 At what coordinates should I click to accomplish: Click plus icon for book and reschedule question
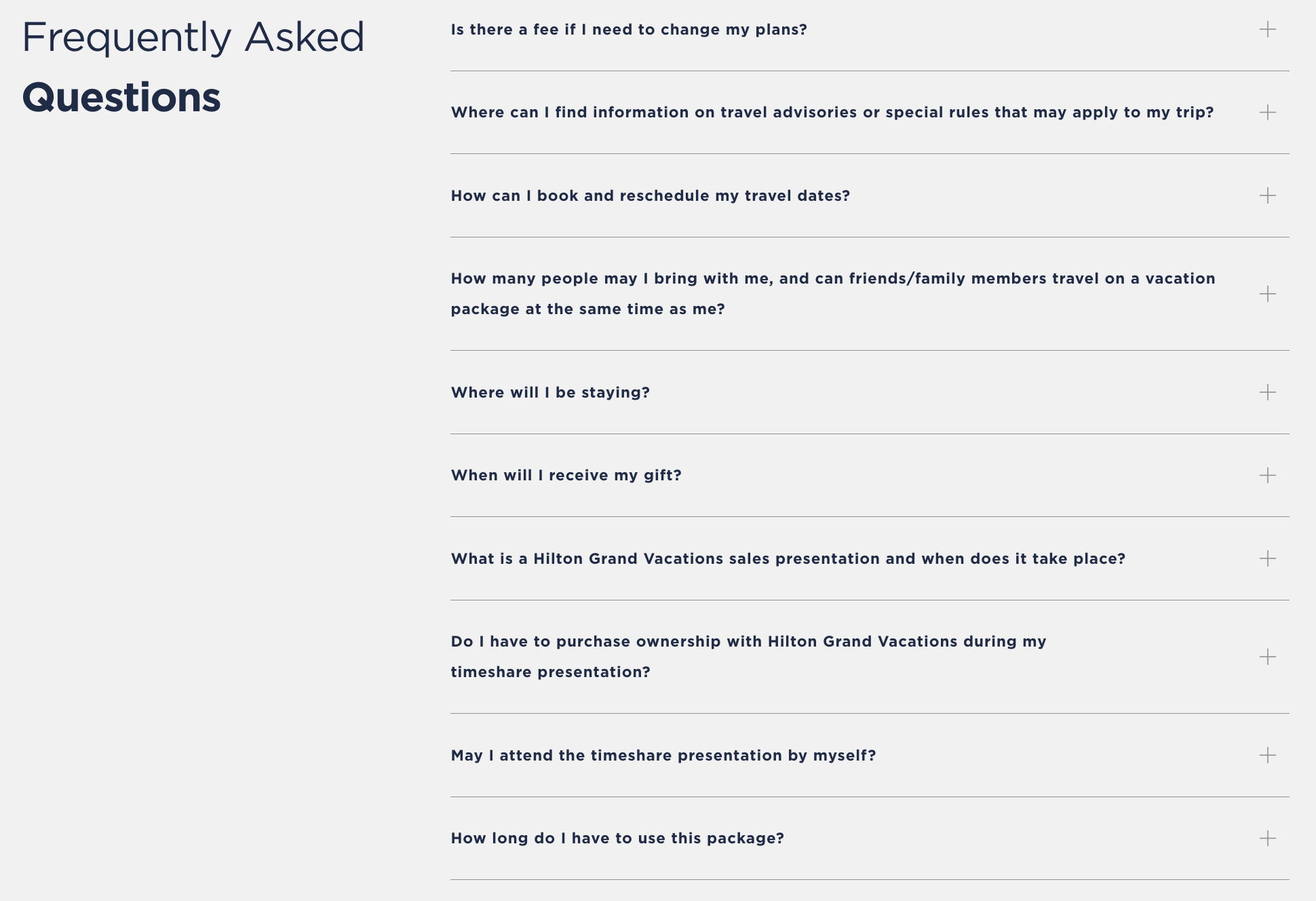(x=1267, y=195)
